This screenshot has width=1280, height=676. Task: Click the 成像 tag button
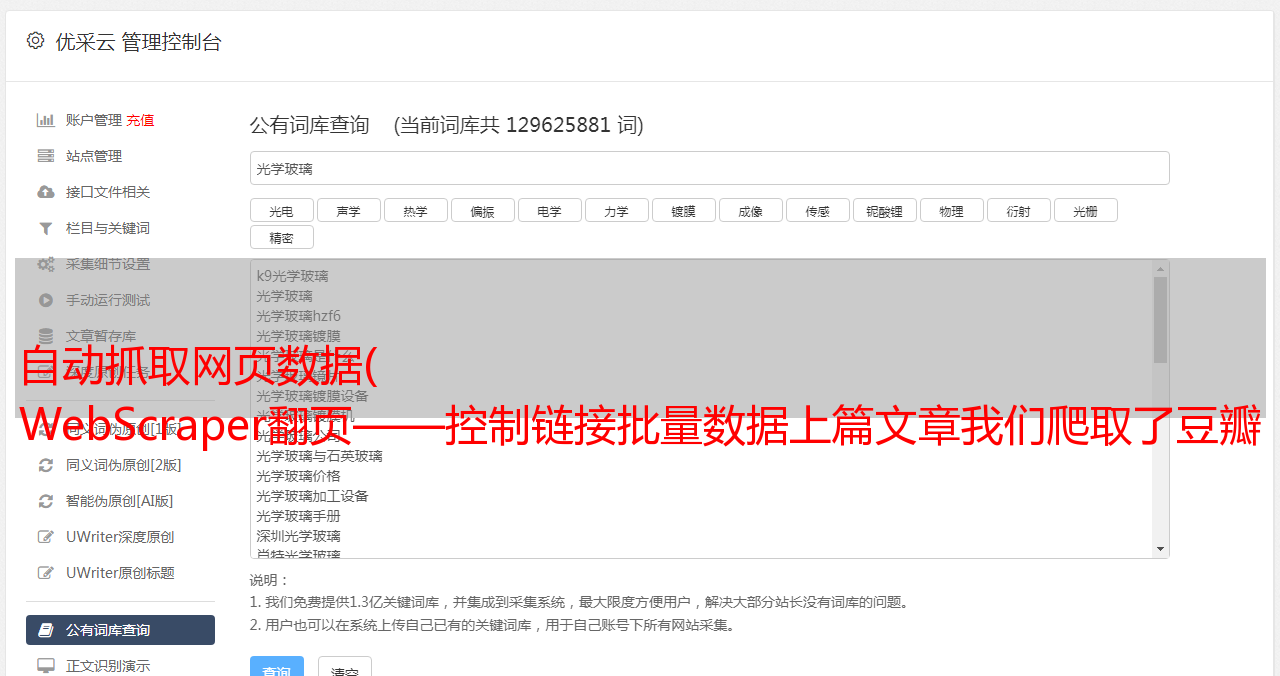pyautogui.click(x=750, y=210)
